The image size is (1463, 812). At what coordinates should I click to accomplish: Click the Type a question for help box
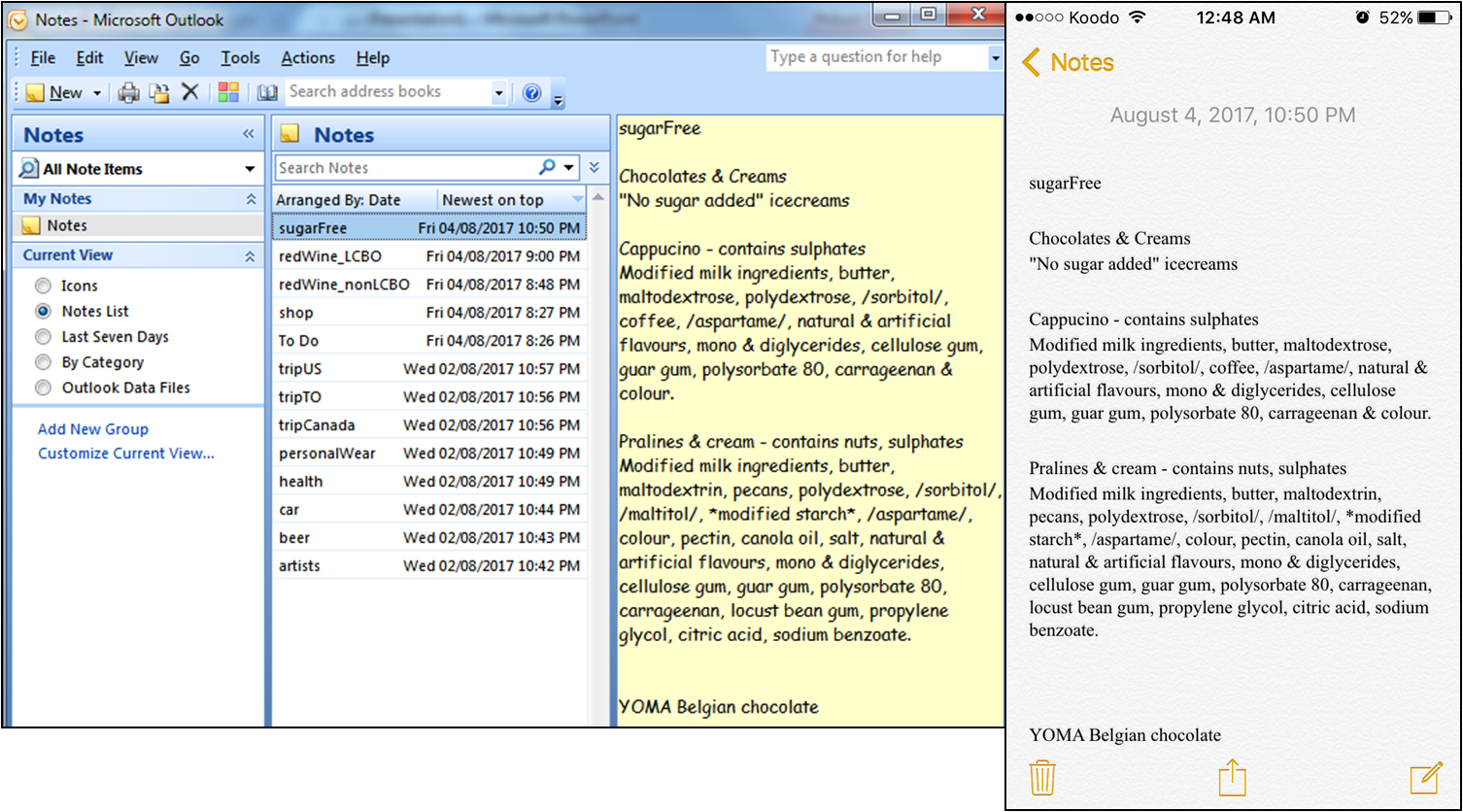(876, 57)
